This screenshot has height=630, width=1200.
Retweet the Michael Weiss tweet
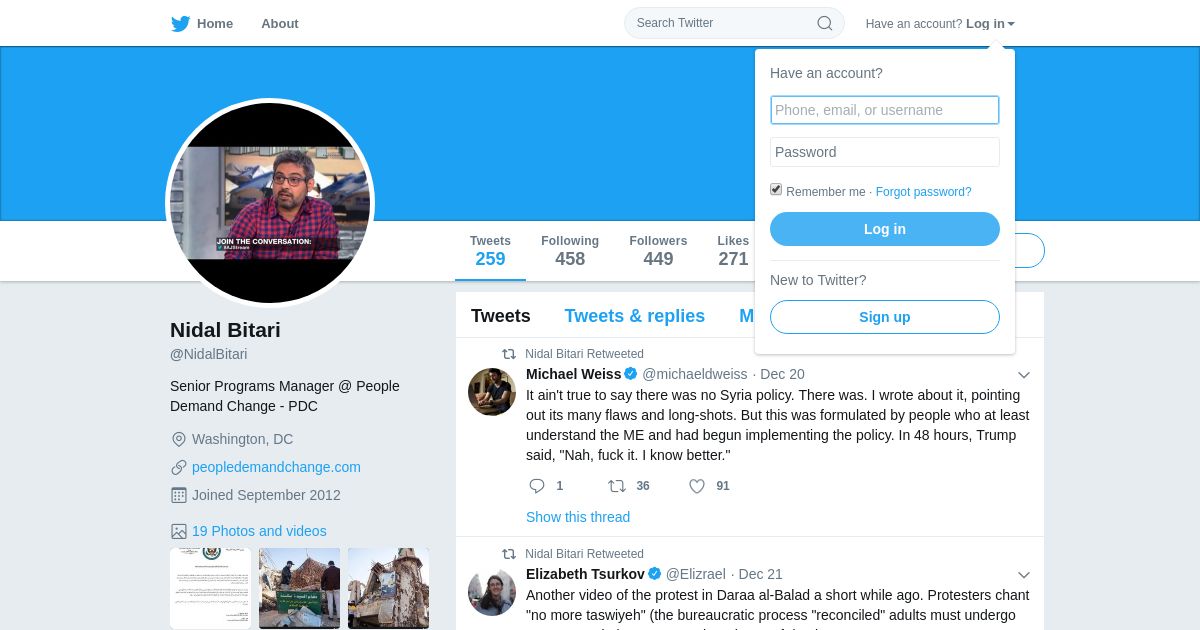(x=617, y=486)
